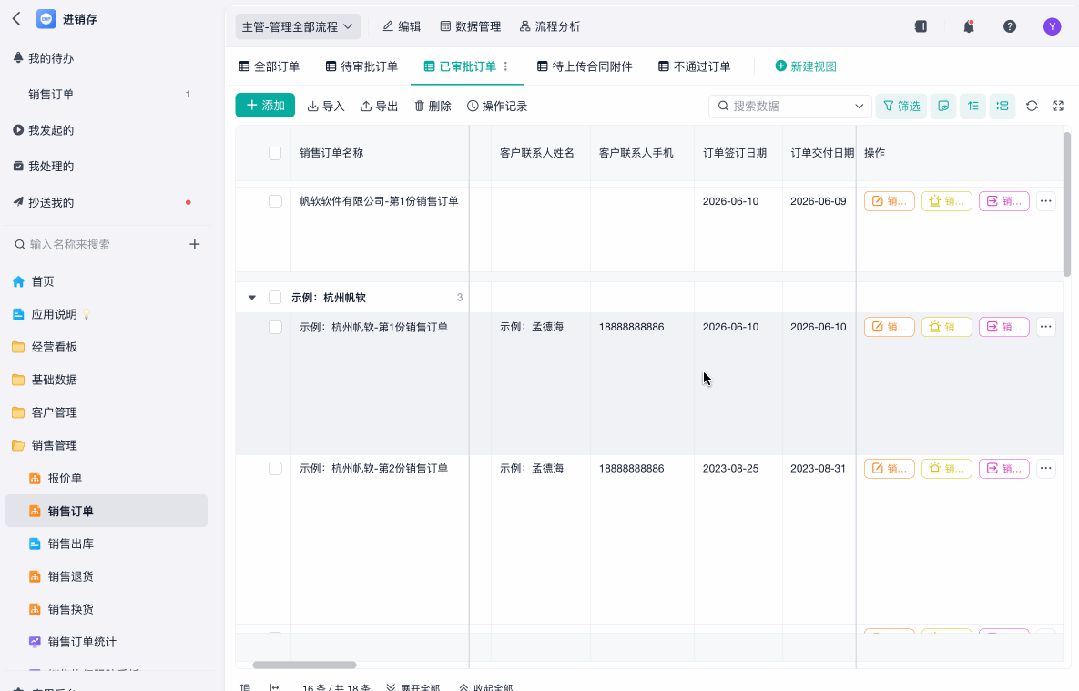Click the yellow alert button for 帆软软件有限公司 row
Image resolution: width=1079 pixels, height=691 pixels.
click(x=946, y=201)
